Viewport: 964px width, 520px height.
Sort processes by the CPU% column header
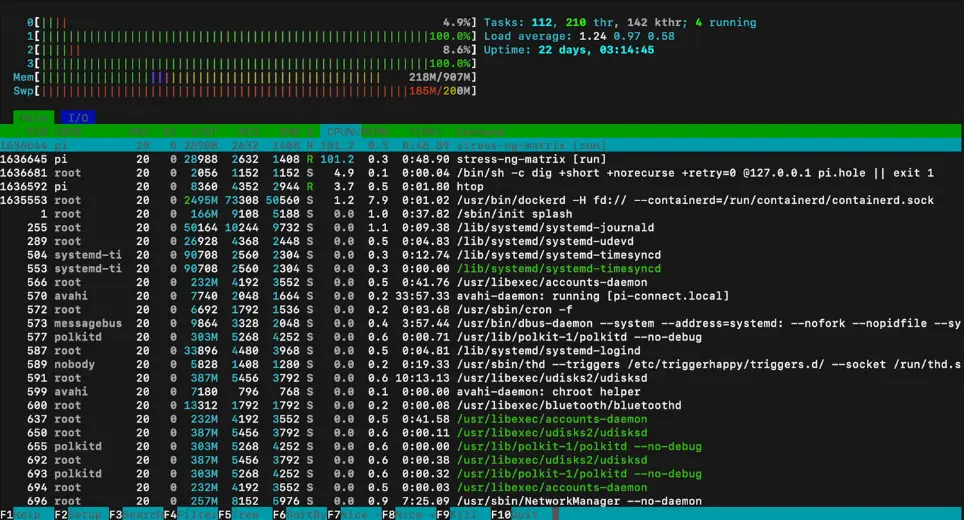click(x=341, y=132)
